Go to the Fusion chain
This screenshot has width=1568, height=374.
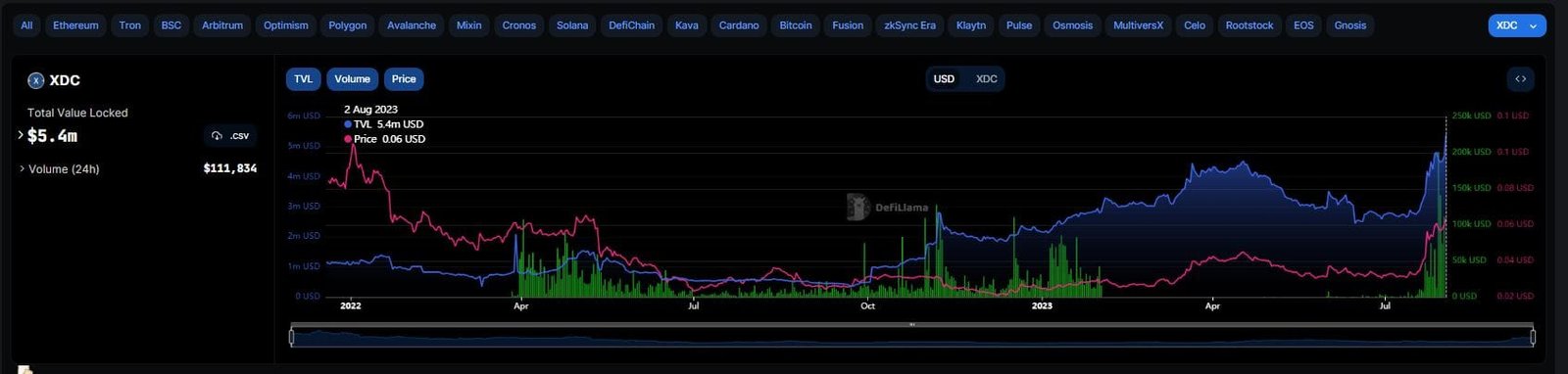pyautogui.click(x=848, y=25)
